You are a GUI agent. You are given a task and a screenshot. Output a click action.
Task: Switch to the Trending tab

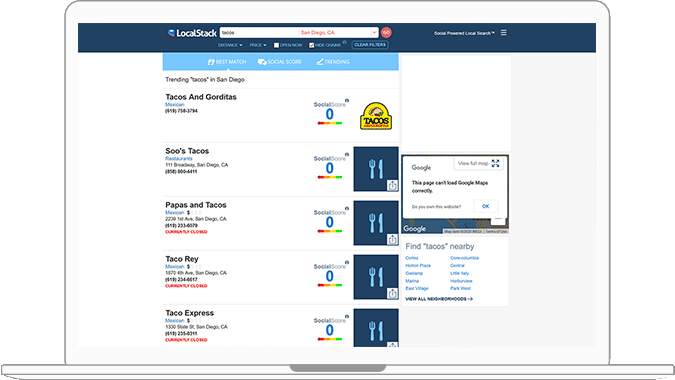pos(333,62)
